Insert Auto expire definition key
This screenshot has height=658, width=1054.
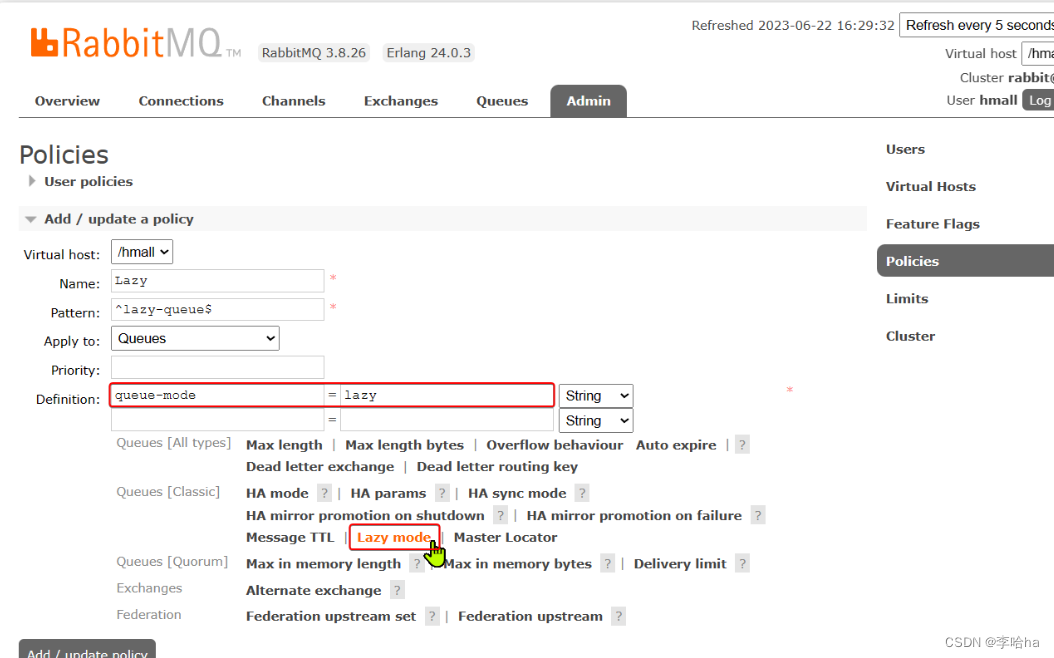676,445
